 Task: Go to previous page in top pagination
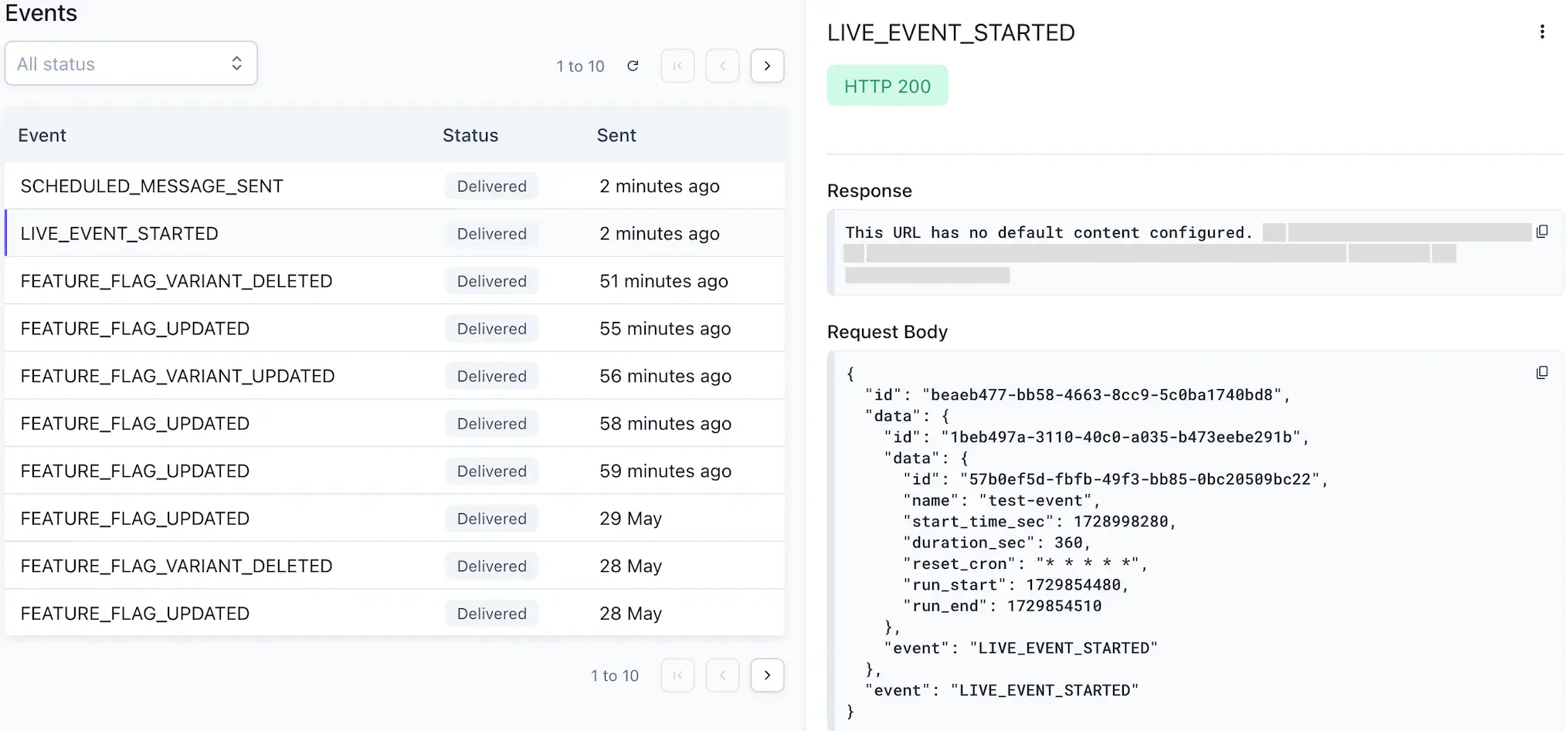coord(722,66)
